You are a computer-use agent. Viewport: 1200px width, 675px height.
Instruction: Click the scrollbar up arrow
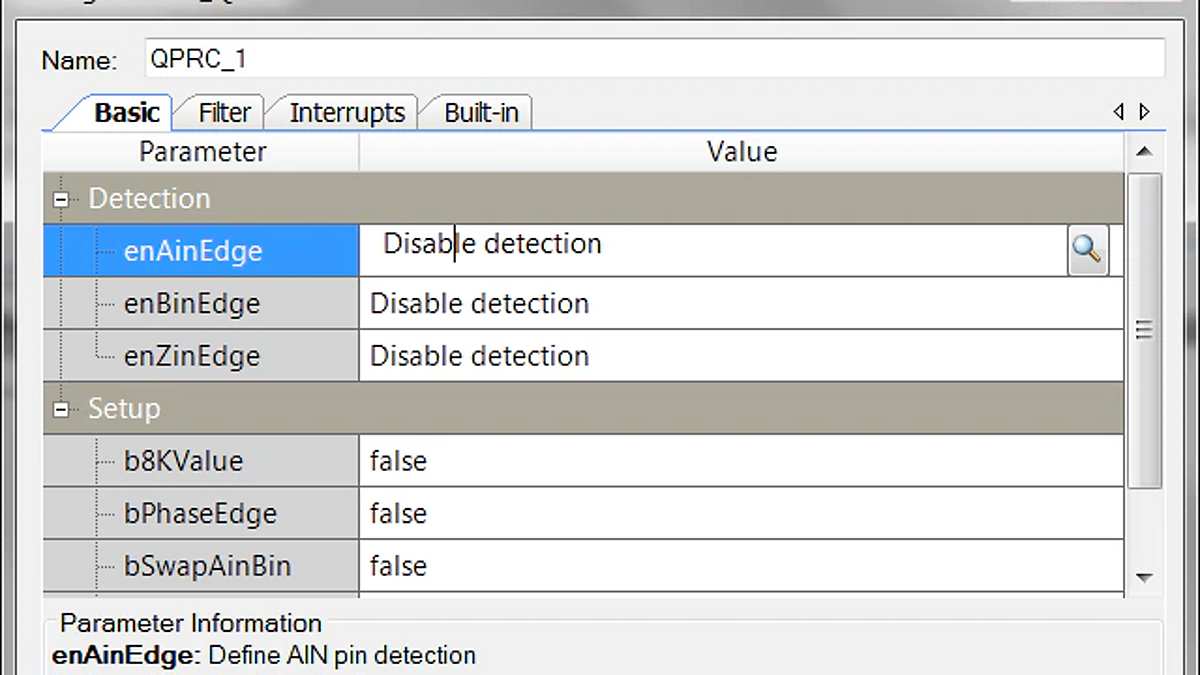click(1145, 152)
